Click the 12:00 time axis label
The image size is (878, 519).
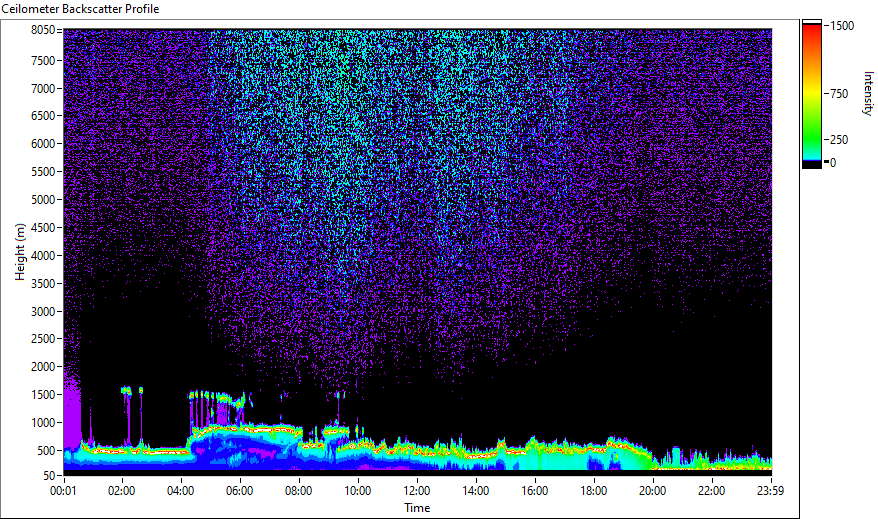point(417,491)
